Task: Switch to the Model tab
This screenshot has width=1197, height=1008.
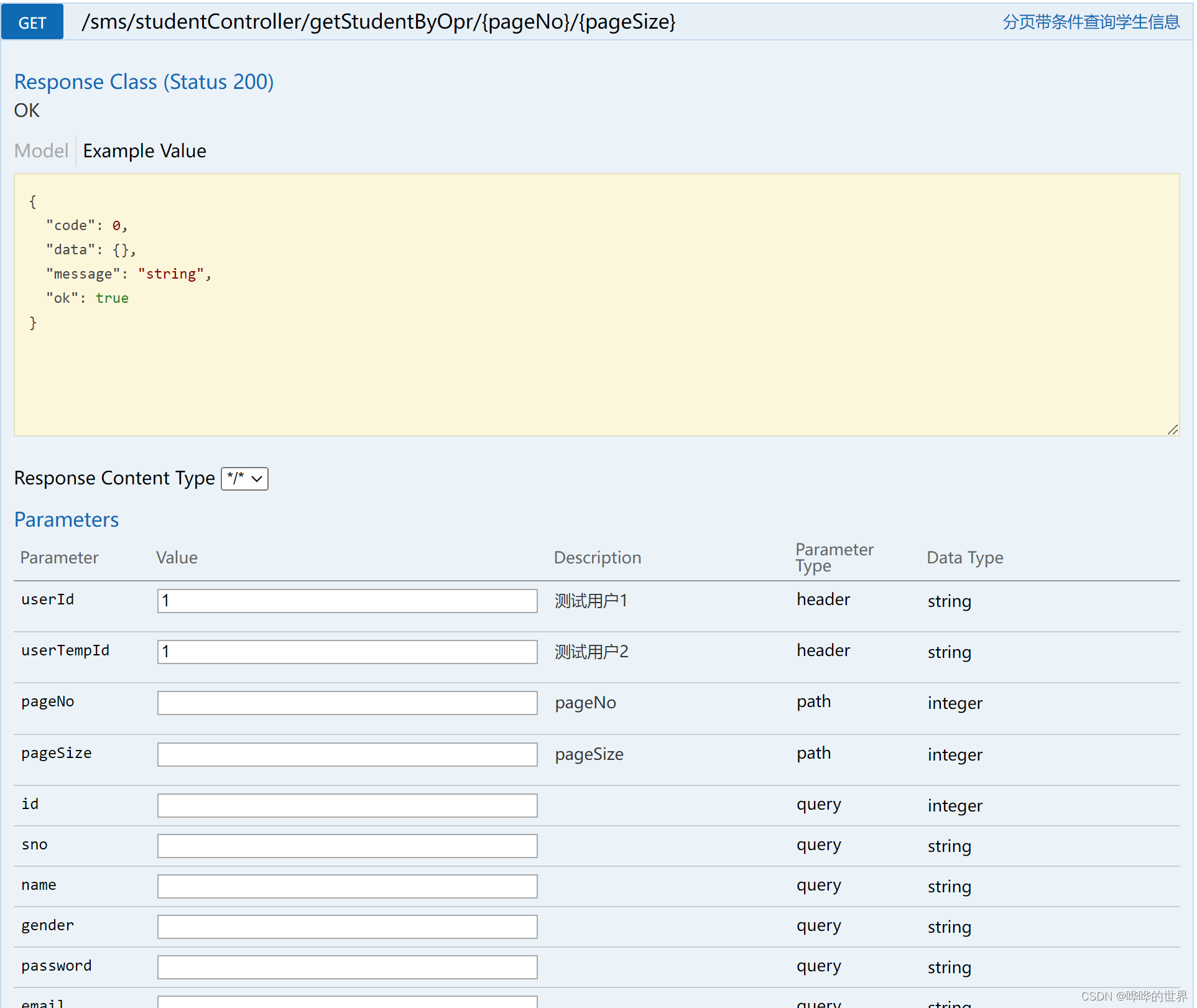Action: coord(41,151)
